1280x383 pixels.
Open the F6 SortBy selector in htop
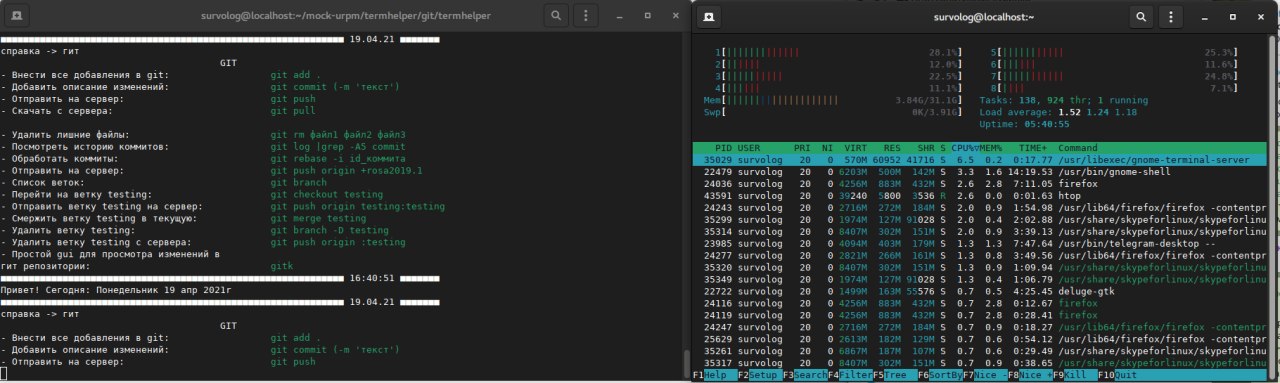pos(939,375)
